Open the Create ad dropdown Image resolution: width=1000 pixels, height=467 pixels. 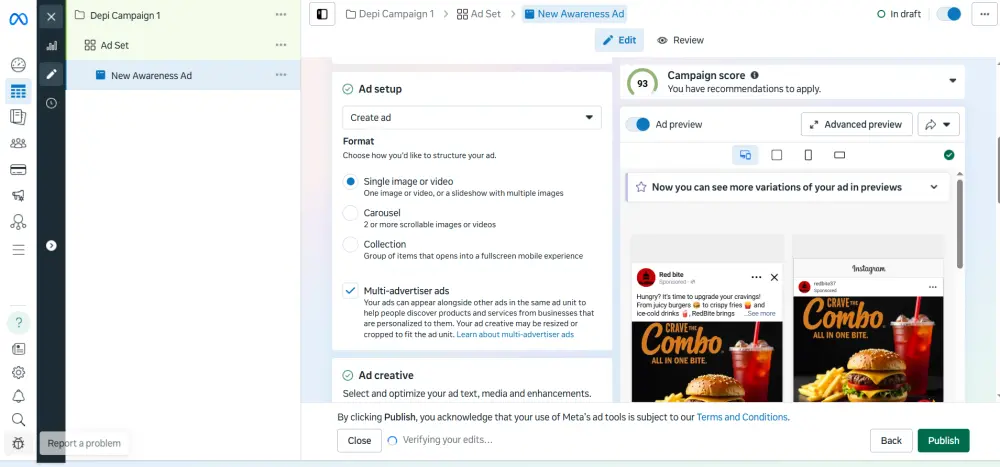(x=472, y=118)
